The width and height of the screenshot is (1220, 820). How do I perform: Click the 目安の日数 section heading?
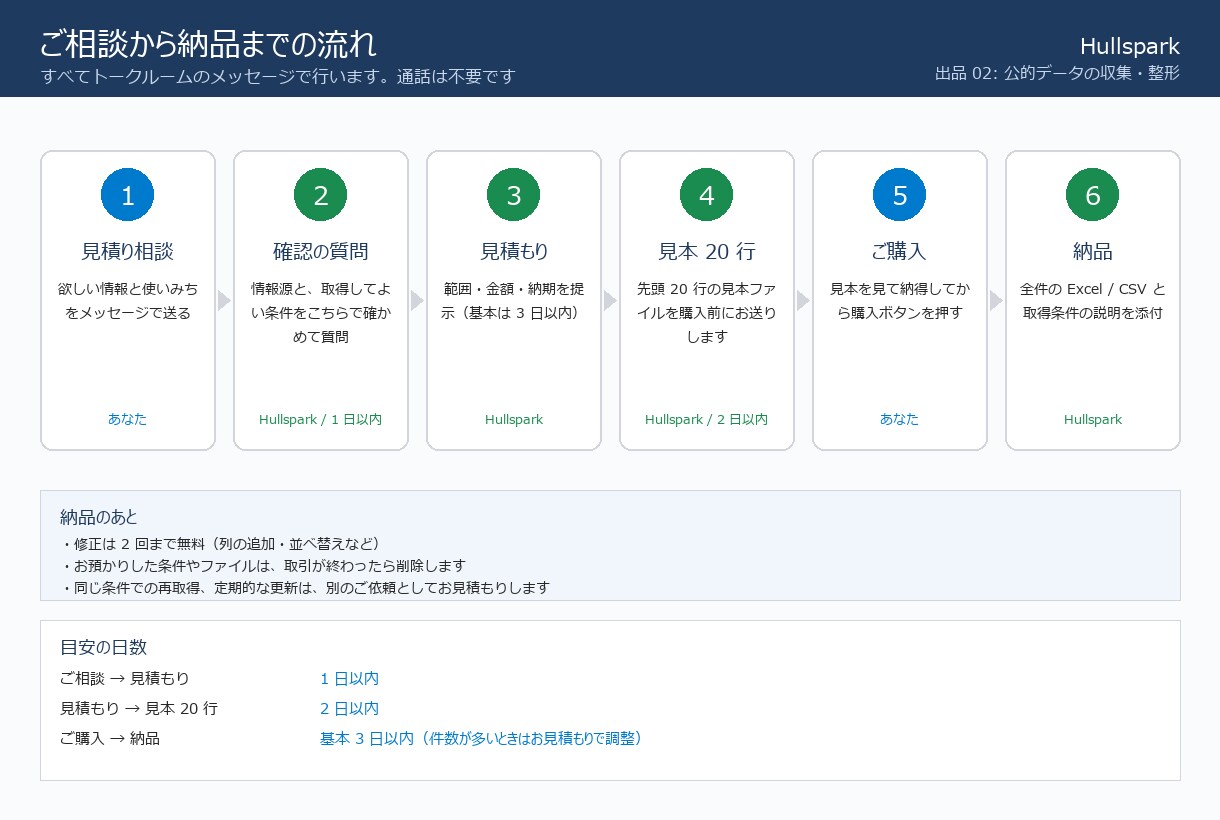pyautogui.click(x=104, y=647)
